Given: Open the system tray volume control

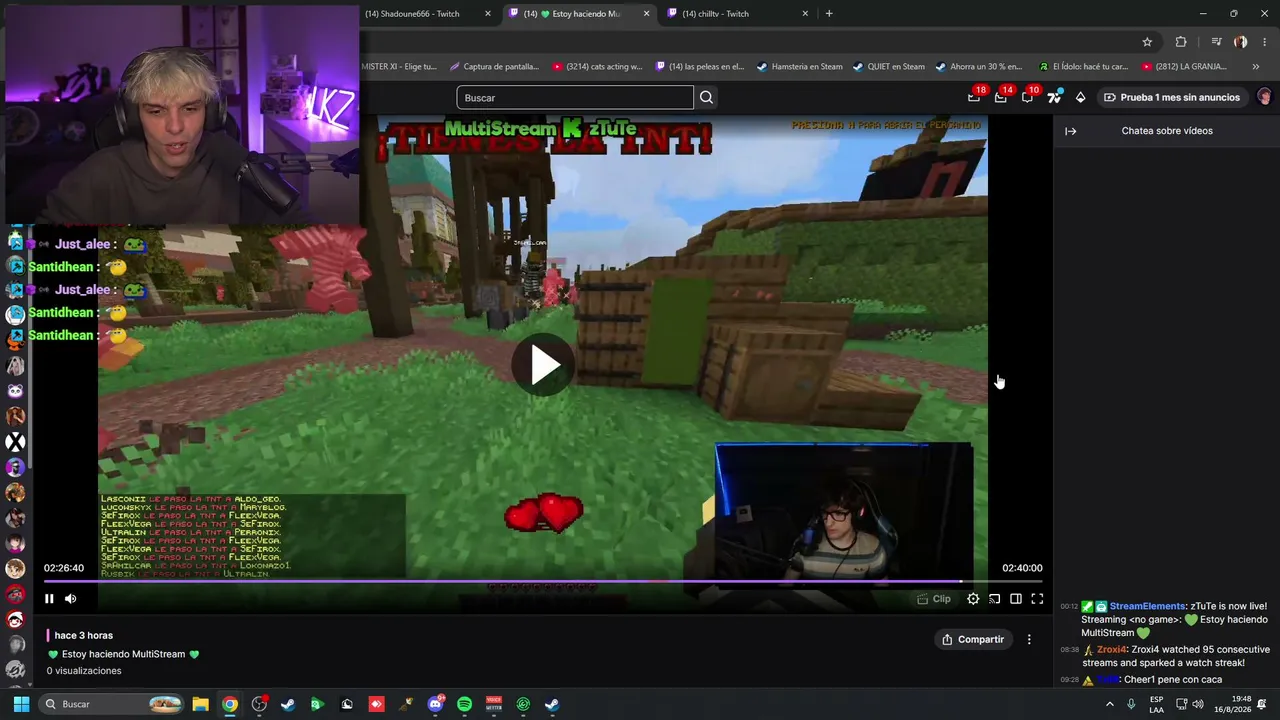Looking at the screenshot, I should click(x=1198, y=704).
